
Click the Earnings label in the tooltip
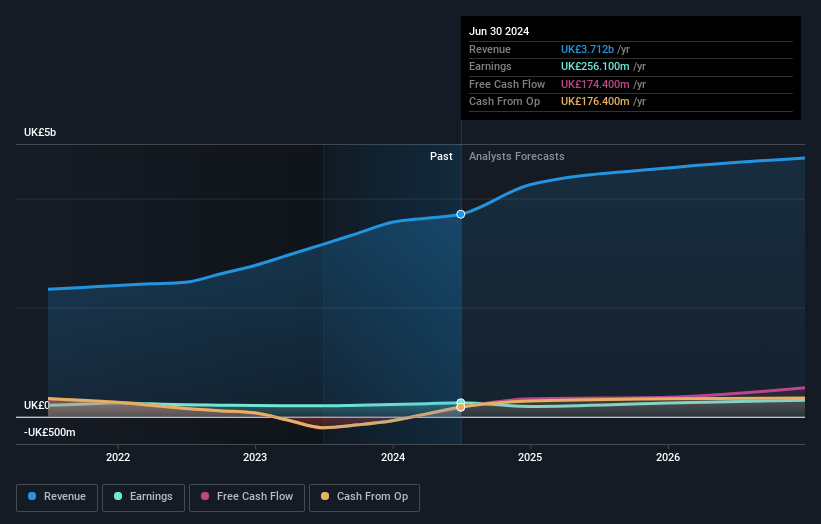[x=490, y=66]
